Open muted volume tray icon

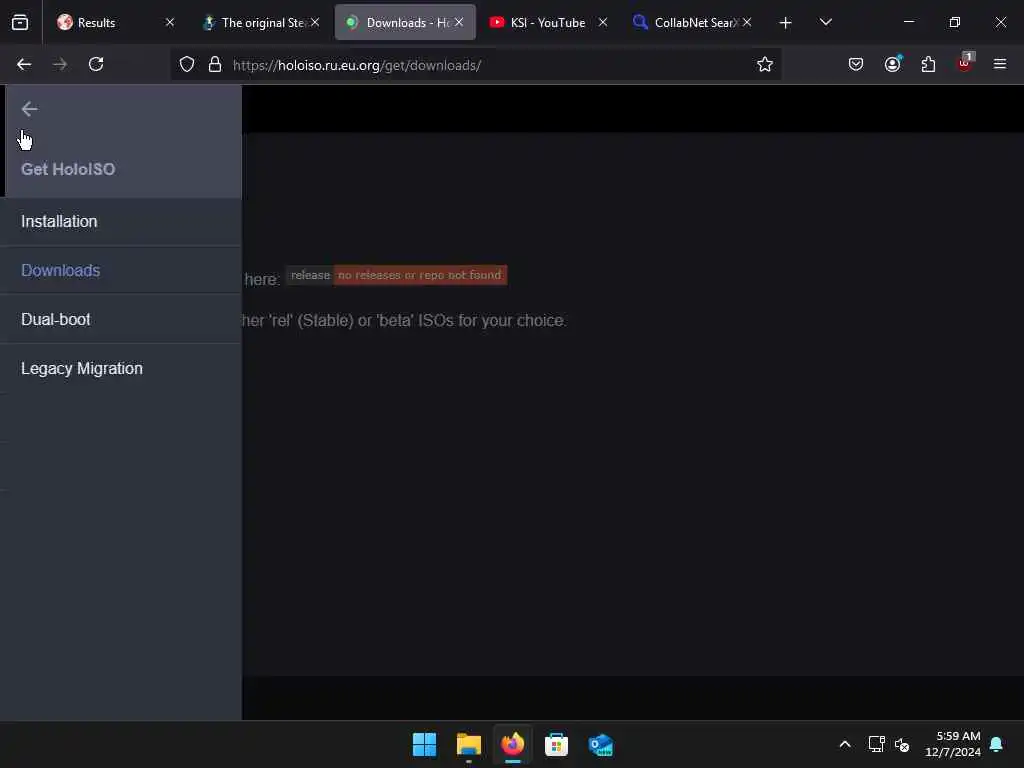[902, 744]
